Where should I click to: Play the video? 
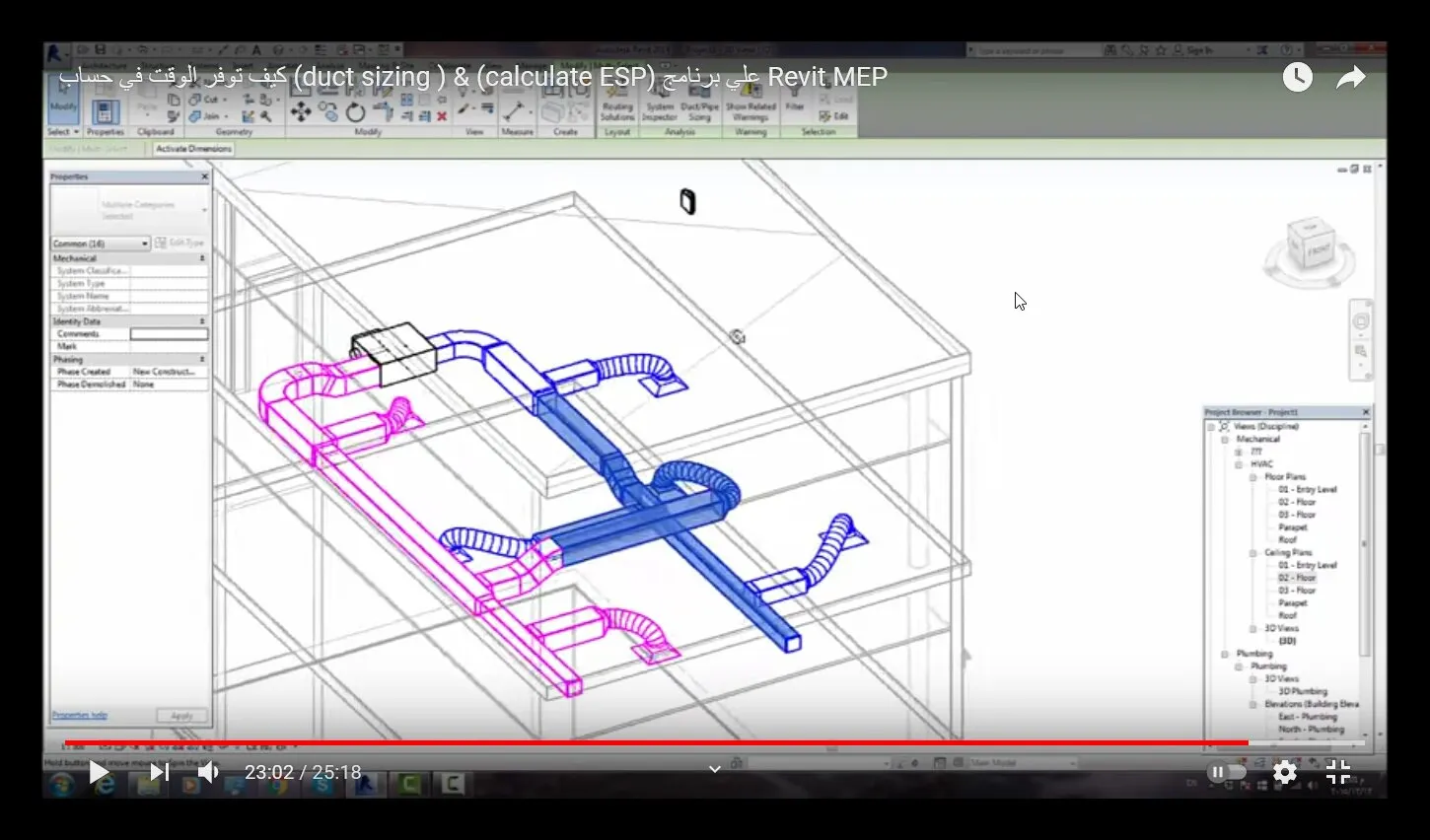[x=98, y=772]
